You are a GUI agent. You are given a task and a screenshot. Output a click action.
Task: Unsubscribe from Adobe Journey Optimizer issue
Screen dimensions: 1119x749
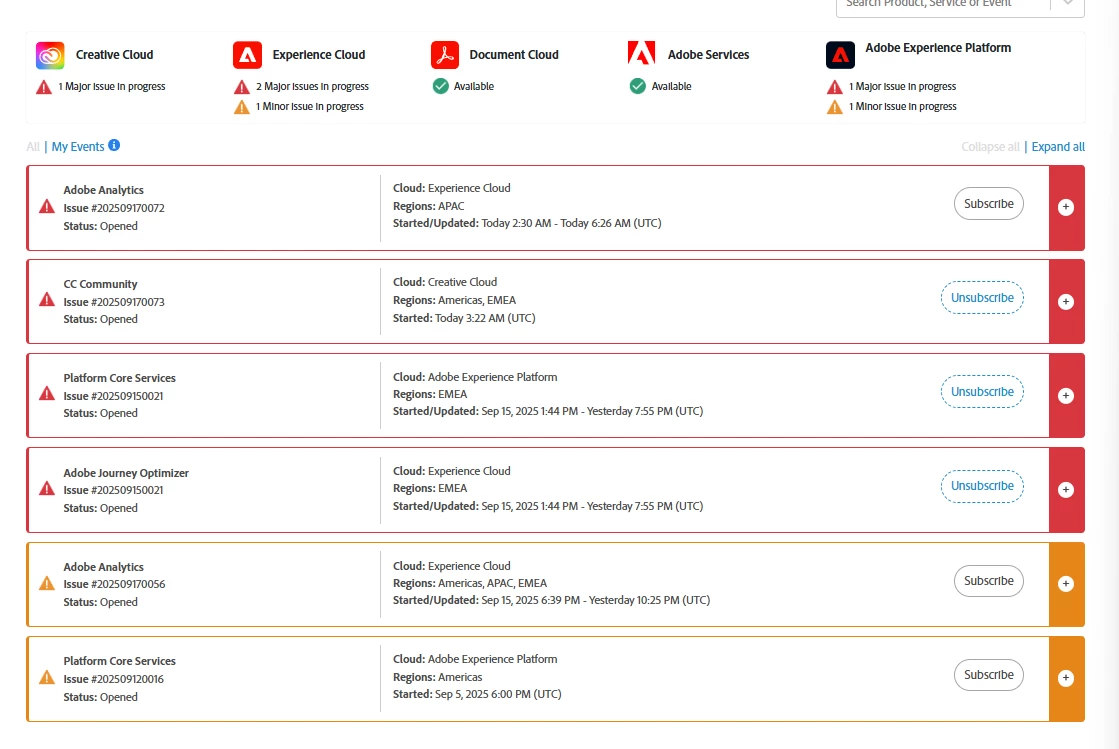[x=982, y=486]
